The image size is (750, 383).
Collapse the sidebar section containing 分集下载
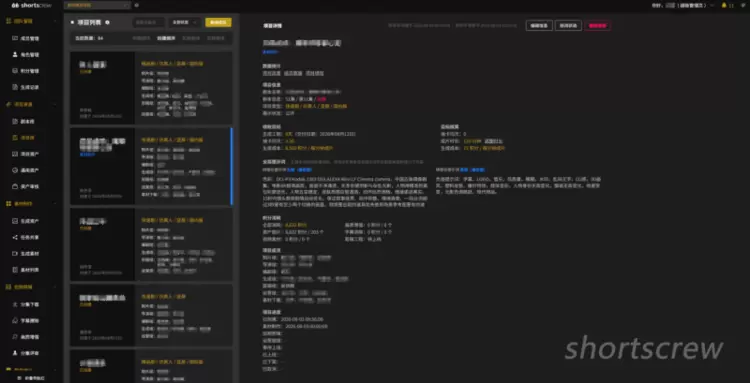coord(54,287)
